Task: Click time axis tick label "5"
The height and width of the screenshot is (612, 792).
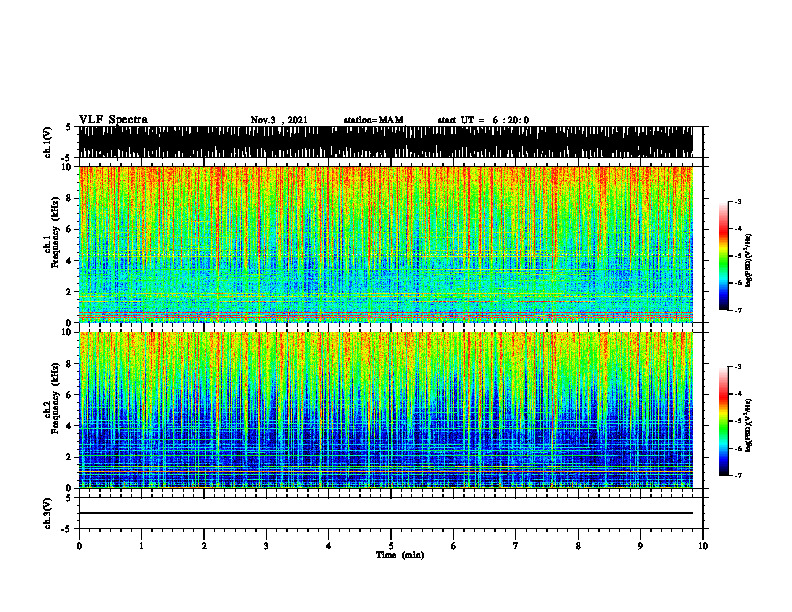Action: tap(391, 546)
